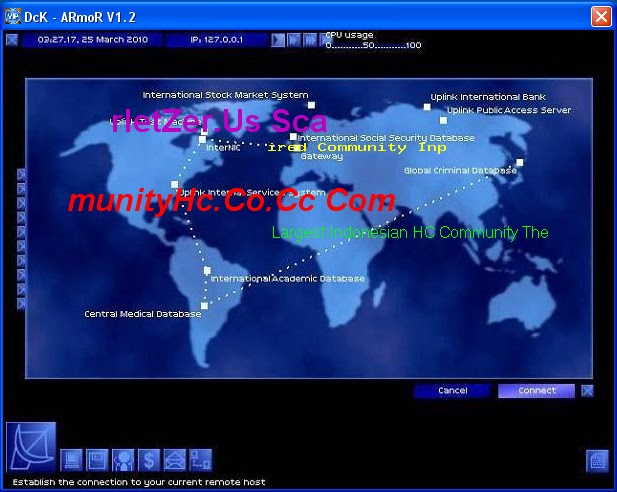Select the Global Criminal Database node
Viewport: 617px width, 492px height.
click(x=520, y=162)
